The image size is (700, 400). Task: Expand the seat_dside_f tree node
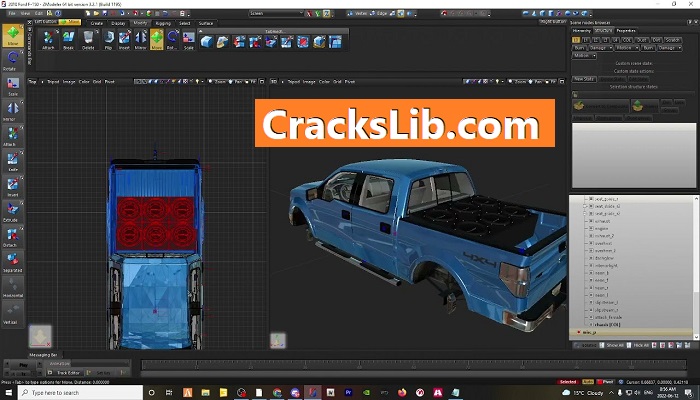[x=585, y=206]
